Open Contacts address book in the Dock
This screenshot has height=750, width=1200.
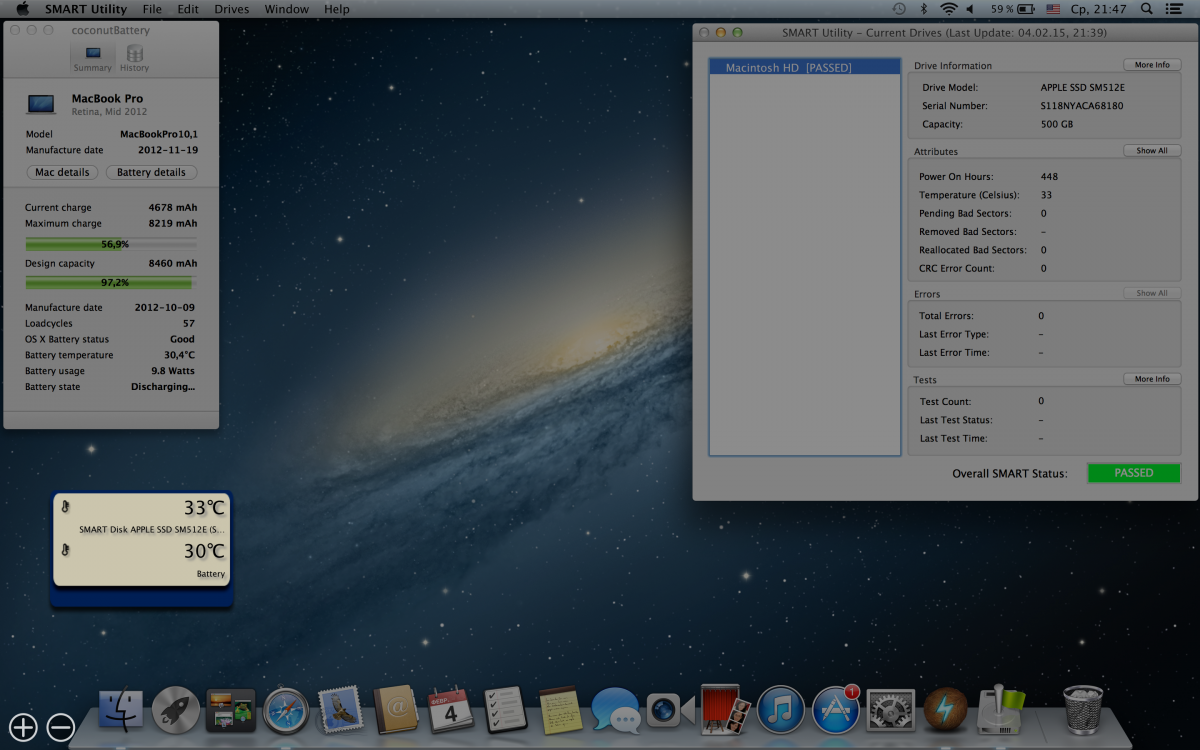pos(395,711)
